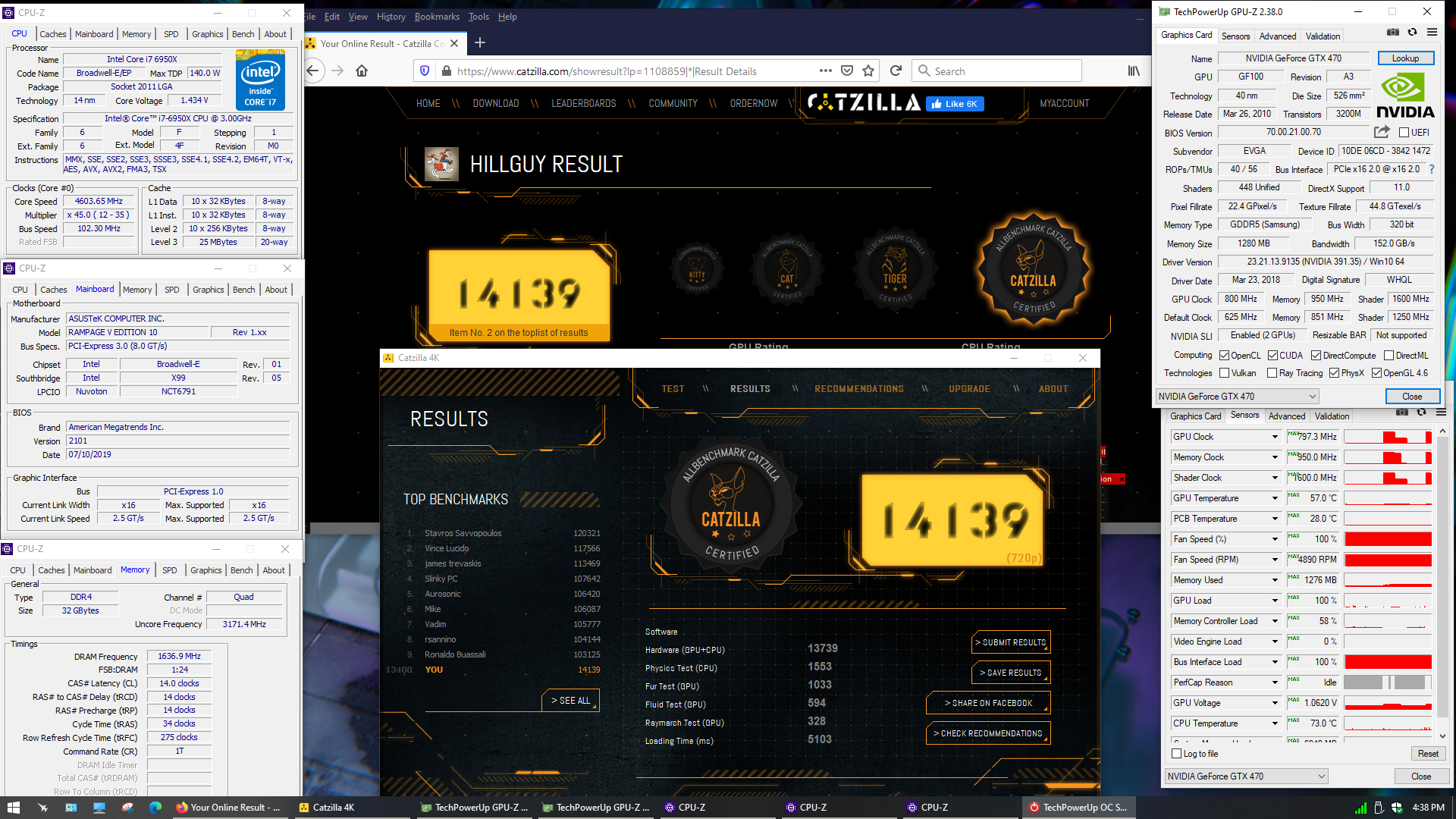
Task: Open the Windows Start menu
Action: 14,808
